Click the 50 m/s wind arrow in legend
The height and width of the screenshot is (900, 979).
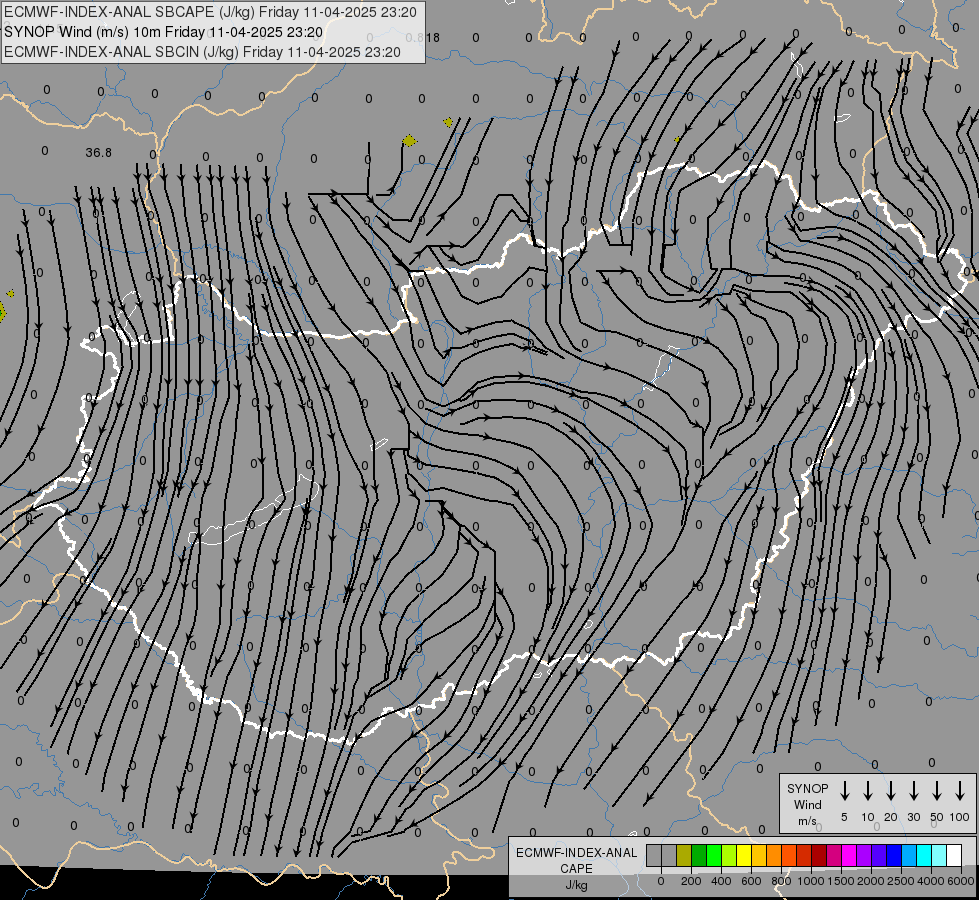[937, 791]
